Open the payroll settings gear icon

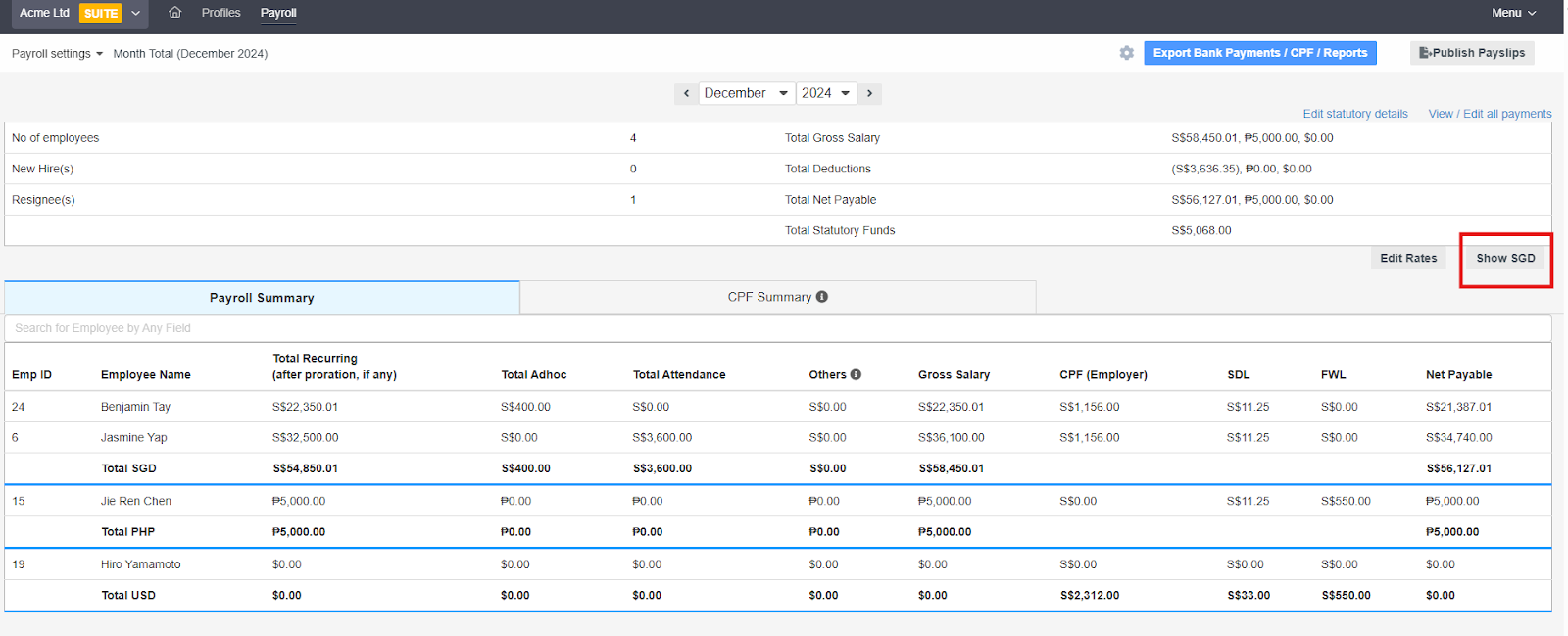(x=1127, y=53)
